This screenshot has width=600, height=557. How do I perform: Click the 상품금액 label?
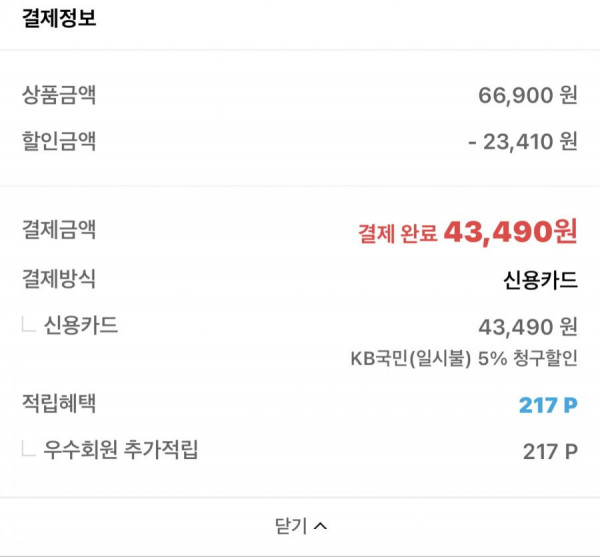[59, 95]
